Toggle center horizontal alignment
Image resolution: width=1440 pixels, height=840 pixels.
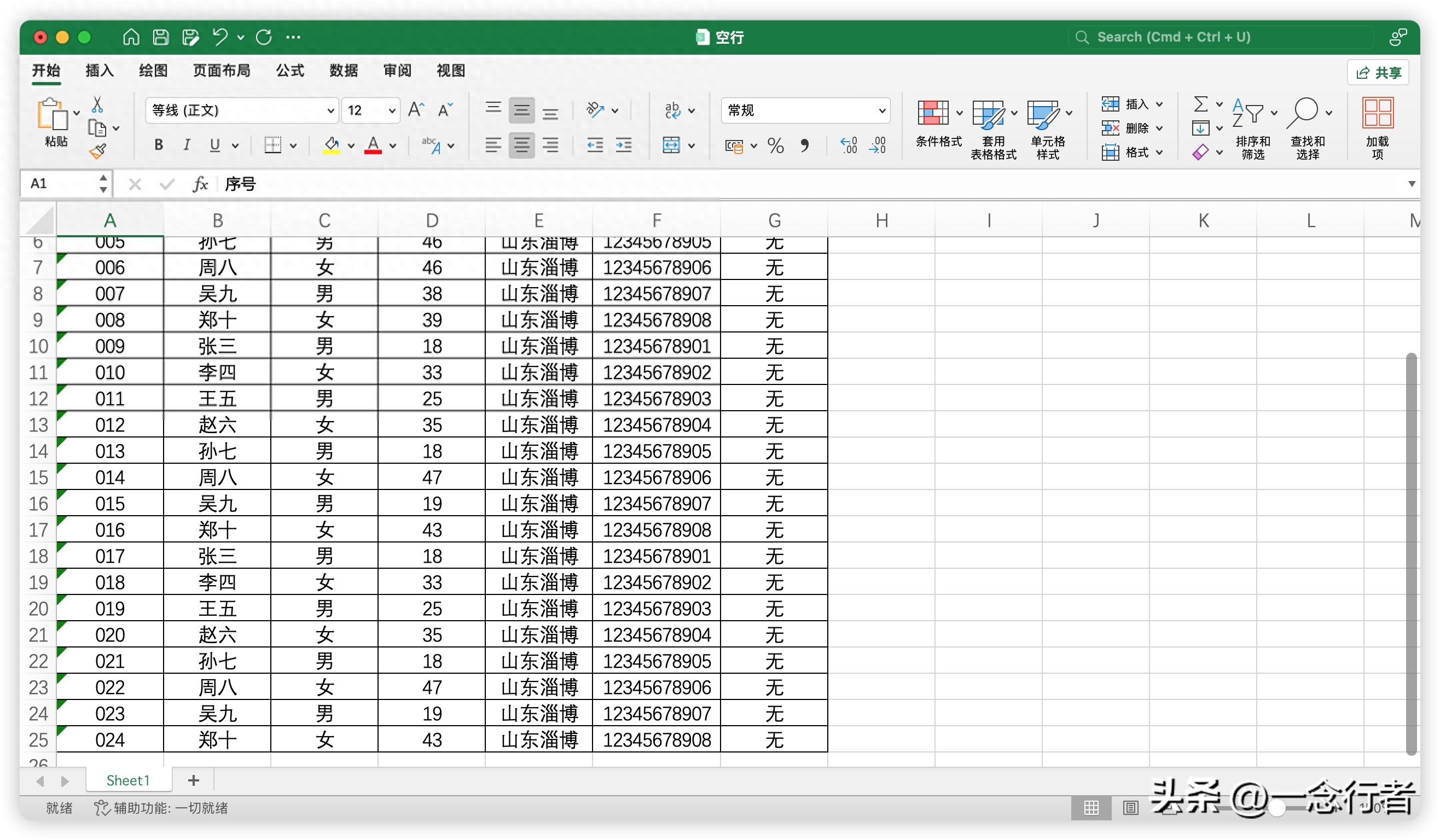pos(521,145)
